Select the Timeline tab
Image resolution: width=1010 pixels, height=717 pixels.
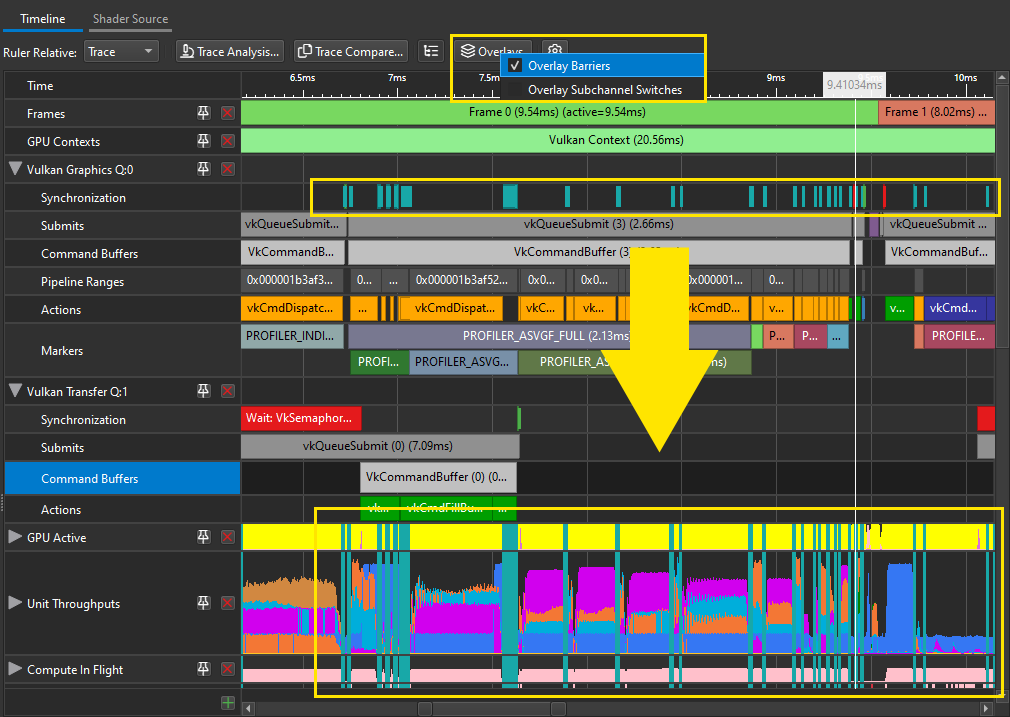[x=43, y=19]
